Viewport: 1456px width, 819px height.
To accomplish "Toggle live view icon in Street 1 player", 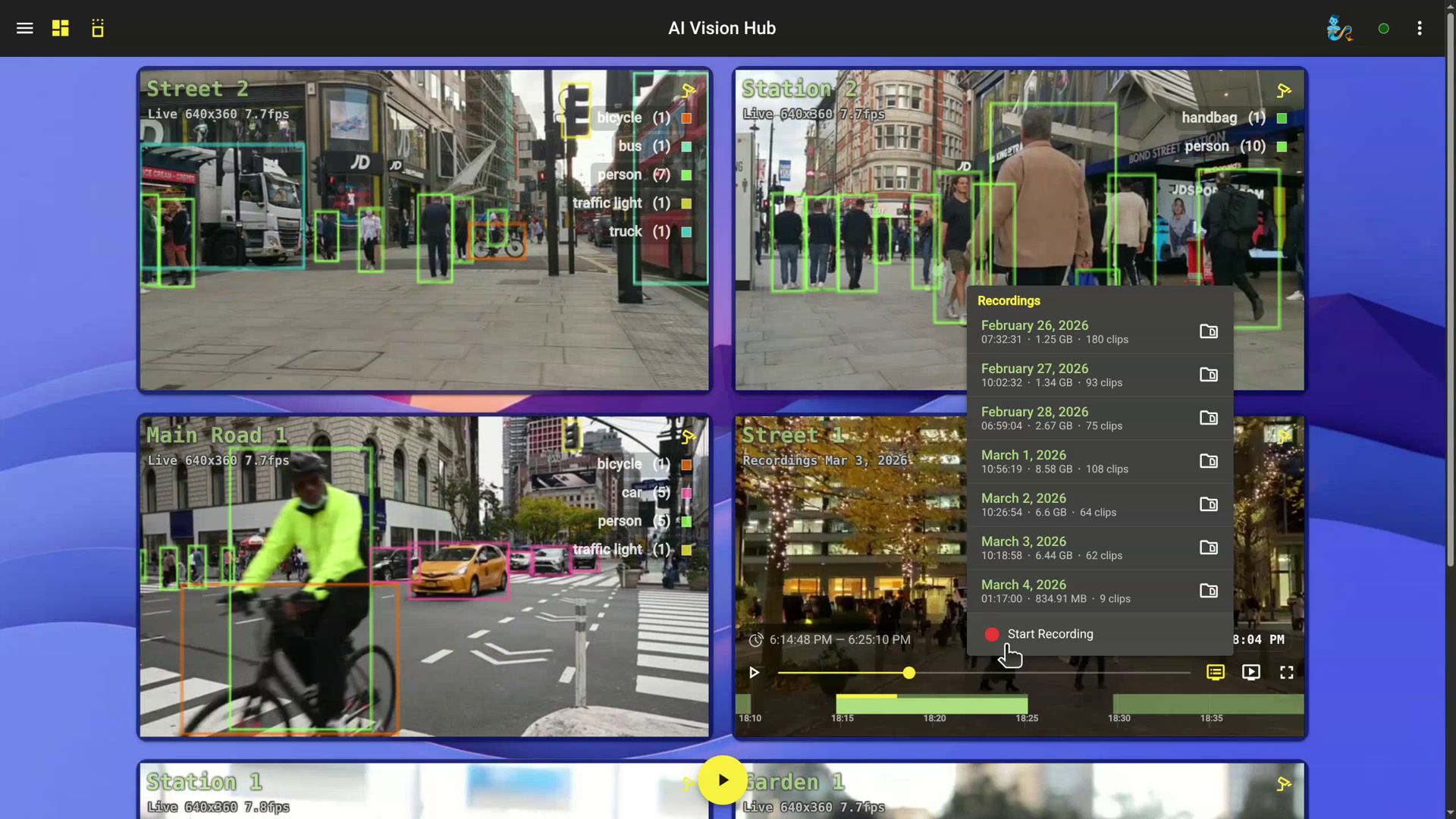I will click(1251, 673).
